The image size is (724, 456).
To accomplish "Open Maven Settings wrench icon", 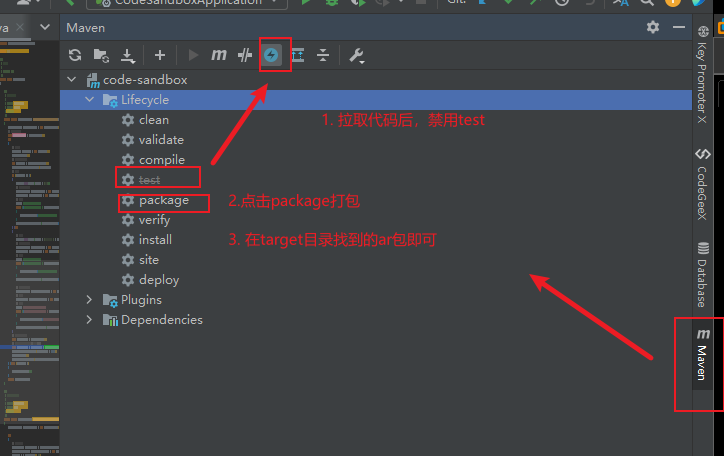I will click(356, 56).
